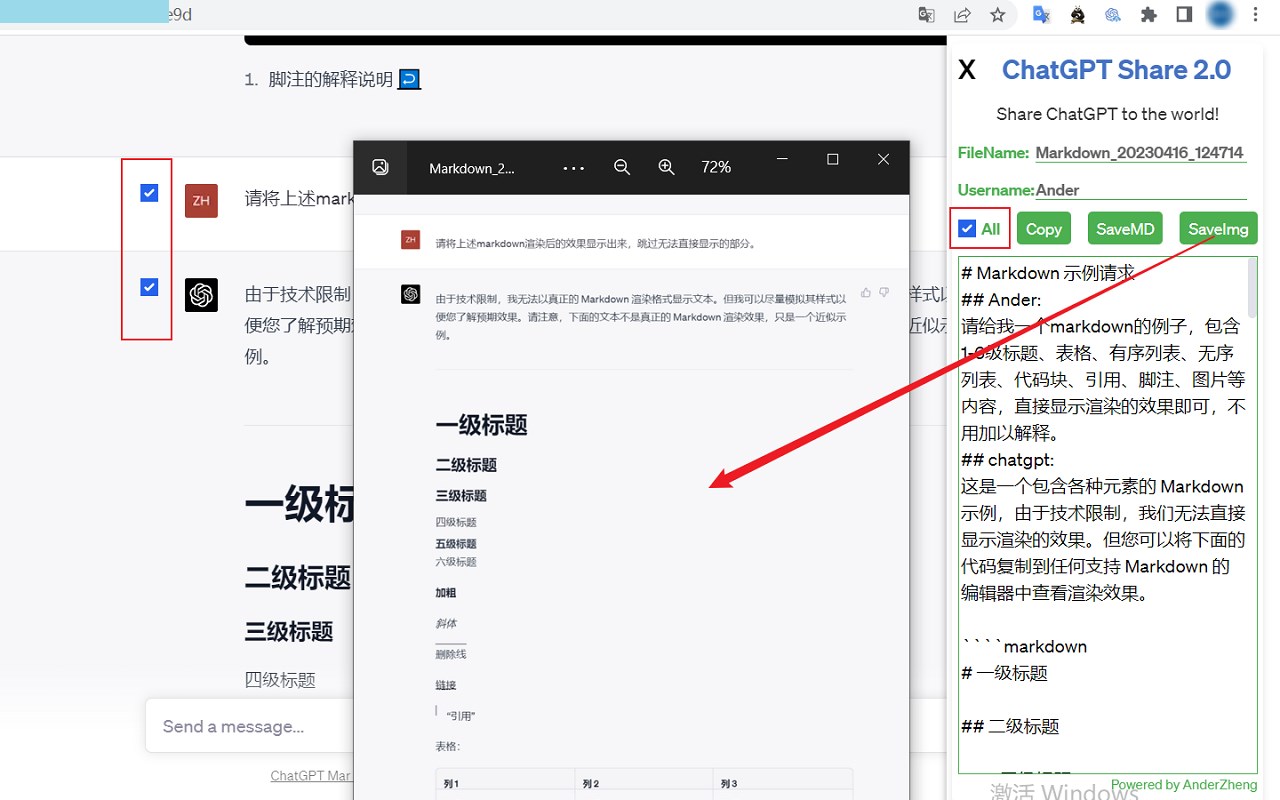Click the ZH avatar inside the viewer image
Screen dimensions: 1280x800
pos(410,239)
